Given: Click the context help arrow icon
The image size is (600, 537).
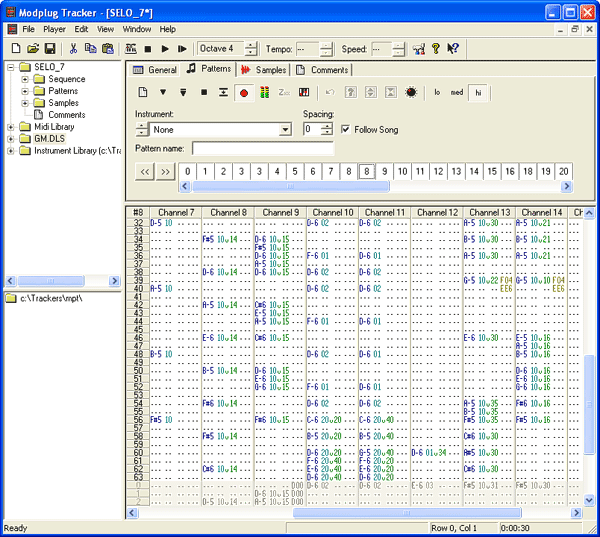Looking at the screenshot, I should [x=452, y=48].
